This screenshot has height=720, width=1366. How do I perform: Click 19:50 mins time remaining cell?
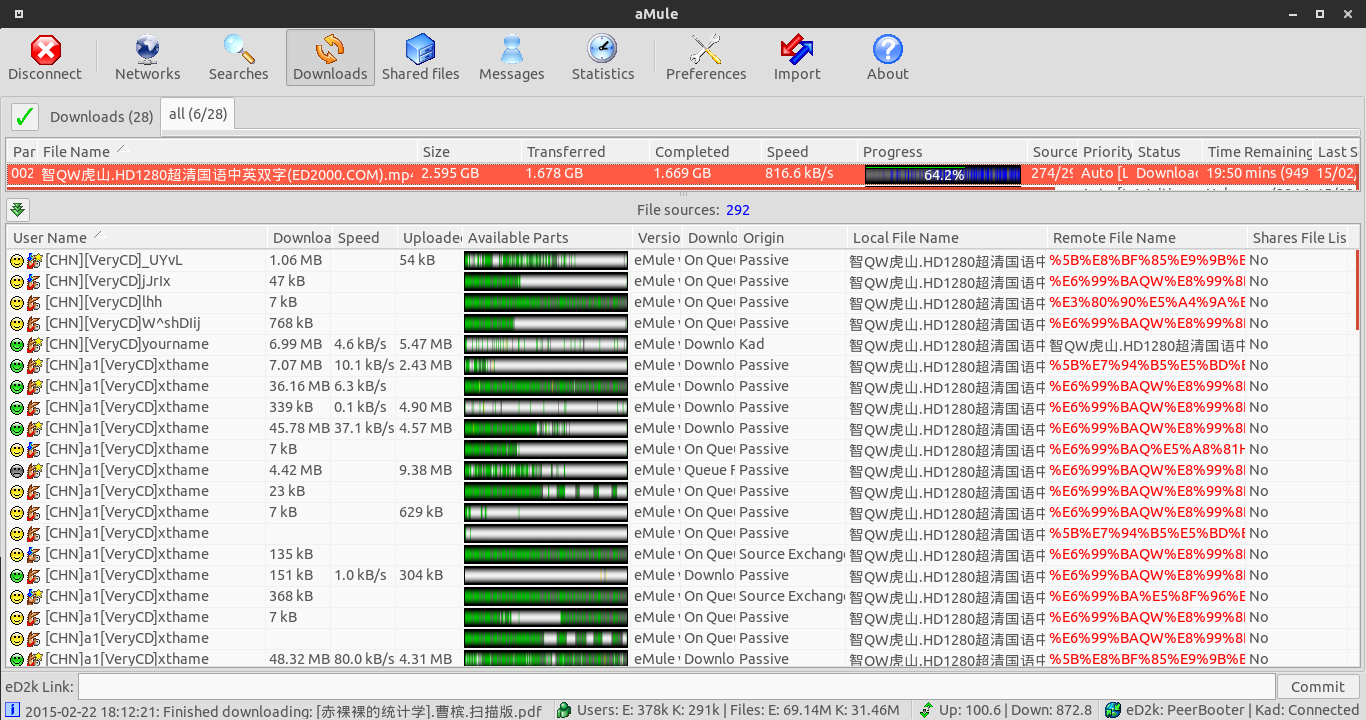click(x=1258, y=174)
